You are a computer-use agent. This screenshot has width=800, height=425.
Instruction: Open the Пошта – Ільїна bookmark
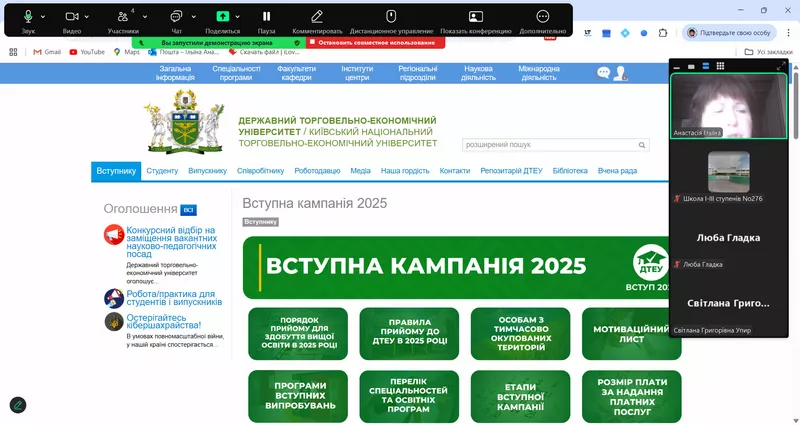184,52
